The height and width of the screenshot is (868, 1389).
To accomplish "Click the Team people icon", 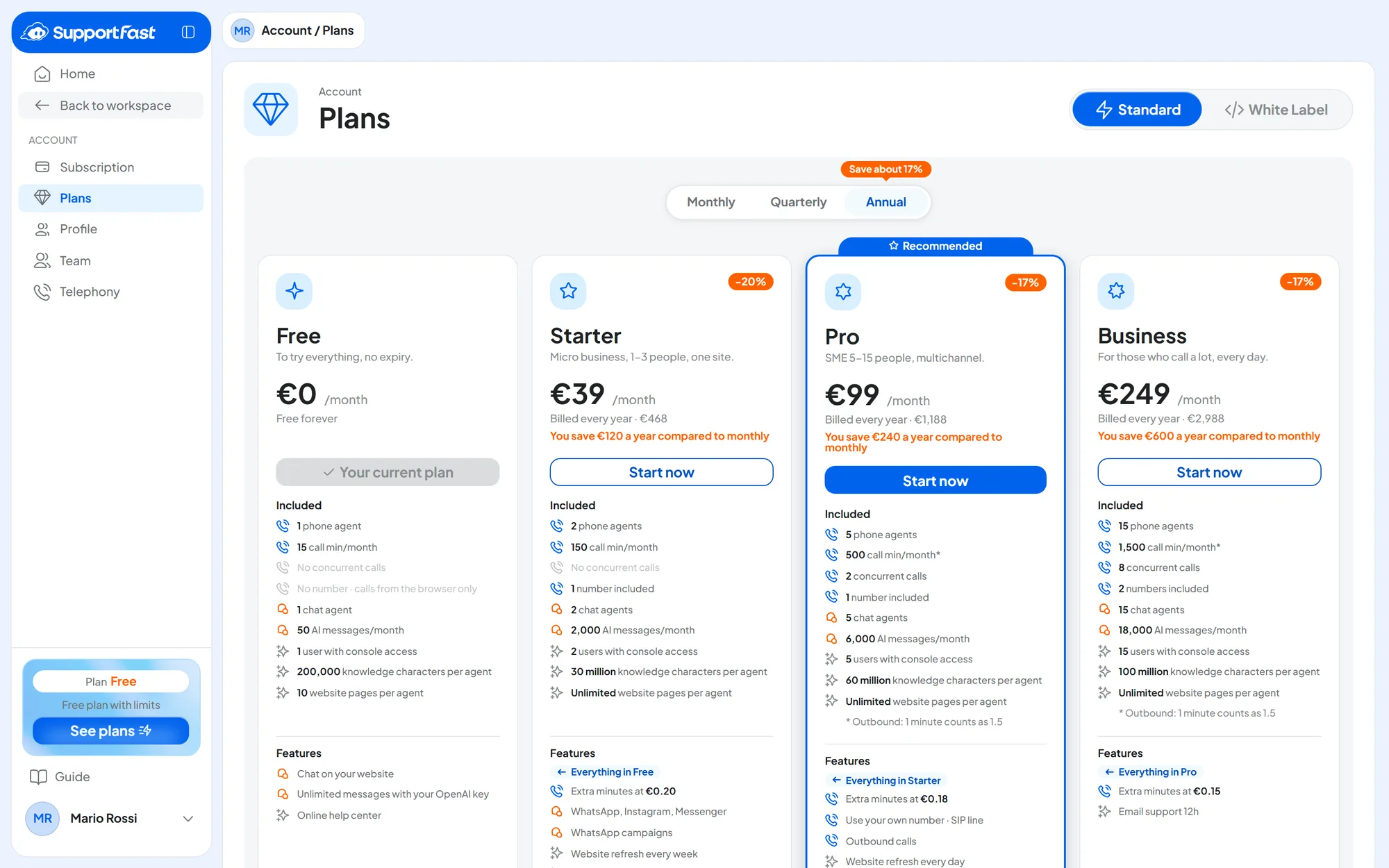I will click(x=42, y=260).
